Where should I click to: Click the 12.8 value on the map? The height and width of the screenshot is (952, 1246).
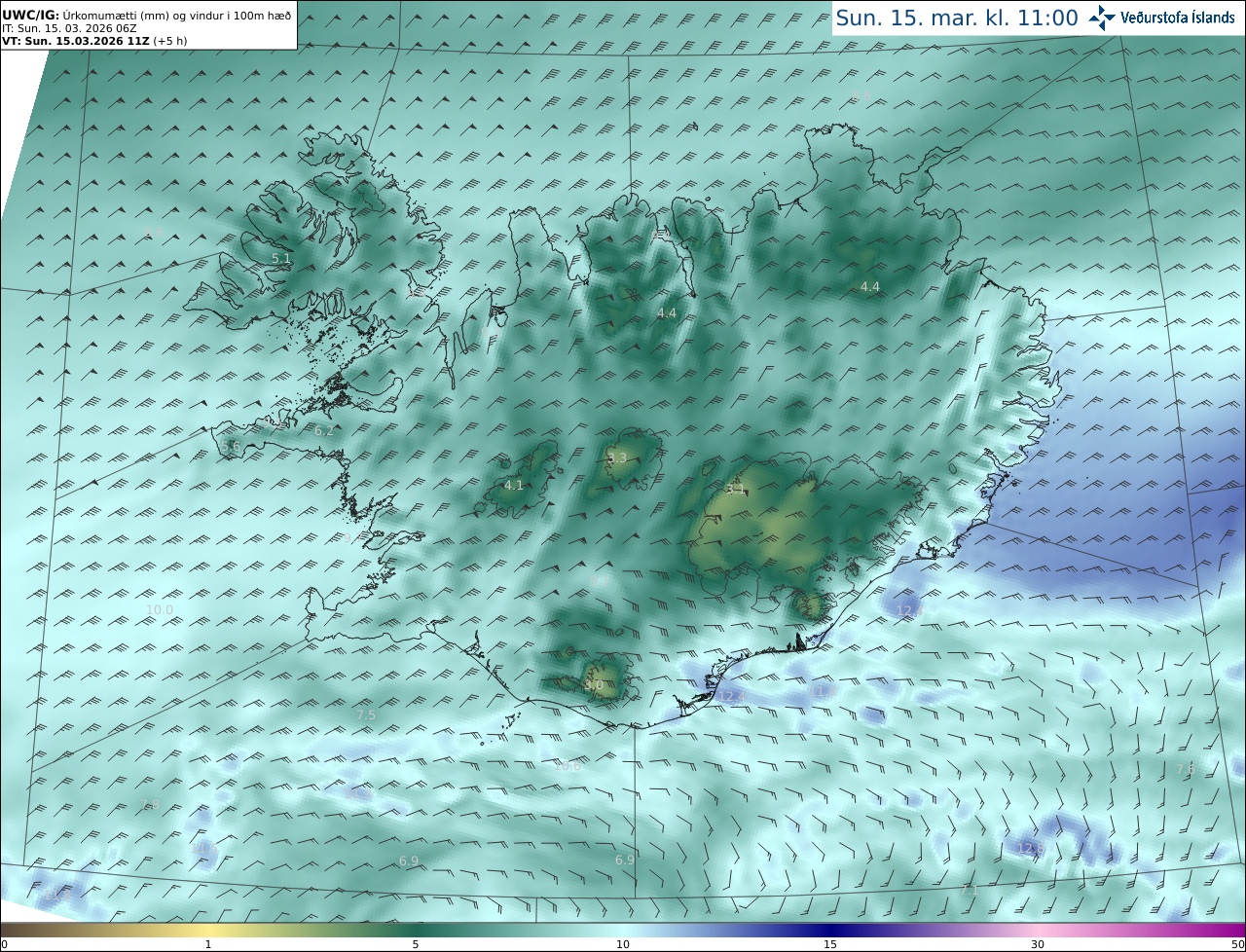click(1031, 849)
